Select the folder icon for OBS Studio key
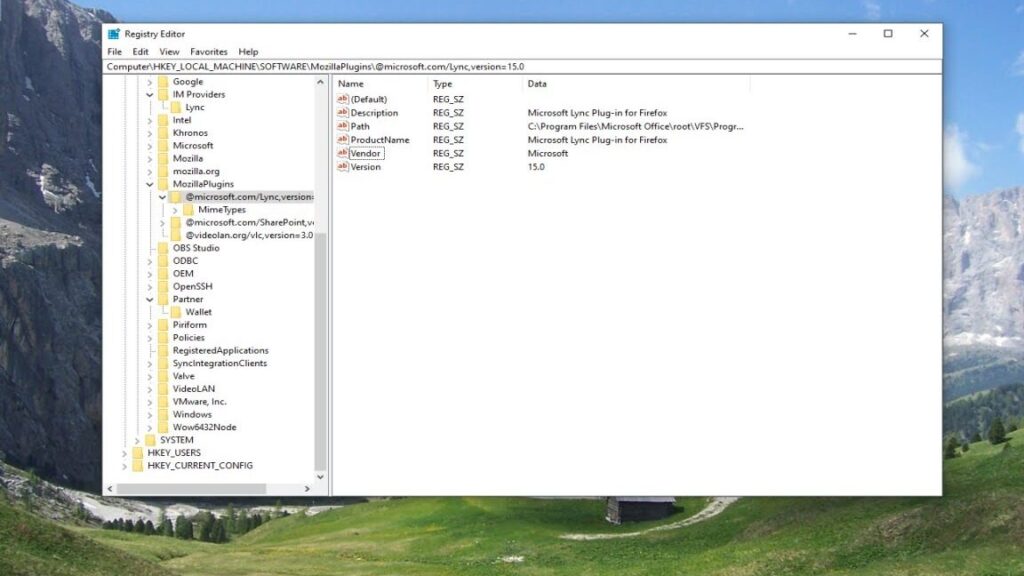This screenshot has width=1024, height=576. click(x=163, y=248)
